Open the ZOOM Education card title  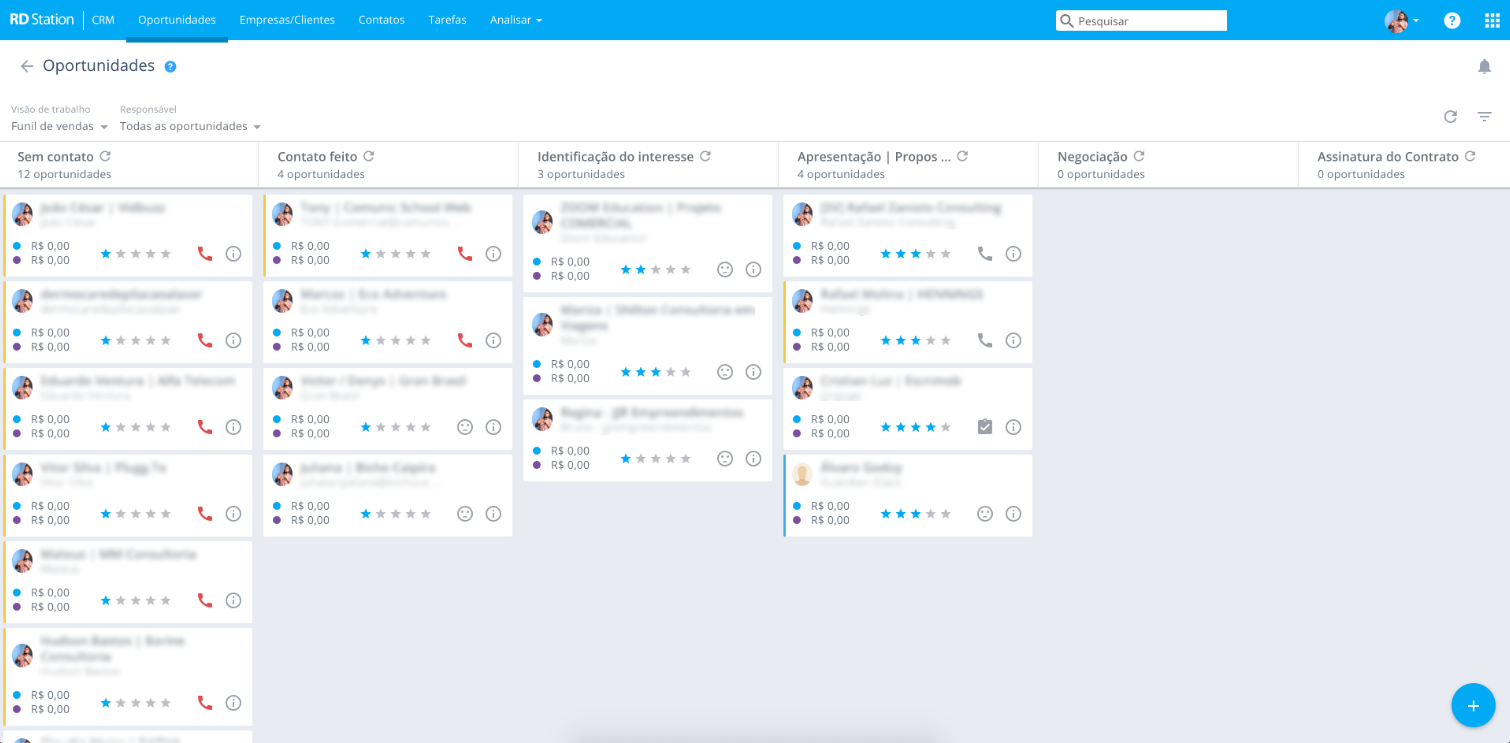(x=641, y=215)
